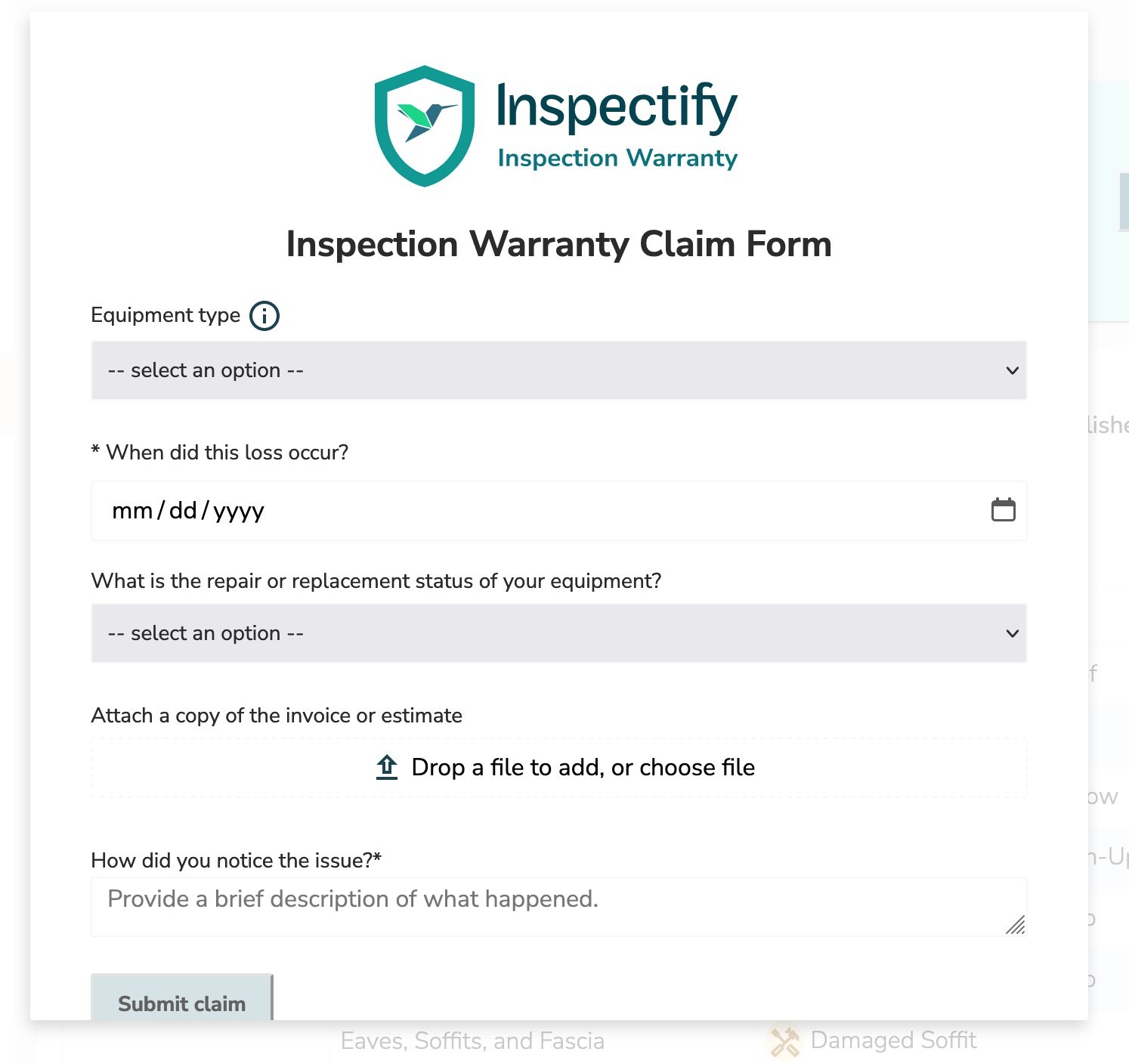Select the year segment of loss date
This screenshot has height=1064, width=1129.
239,511
